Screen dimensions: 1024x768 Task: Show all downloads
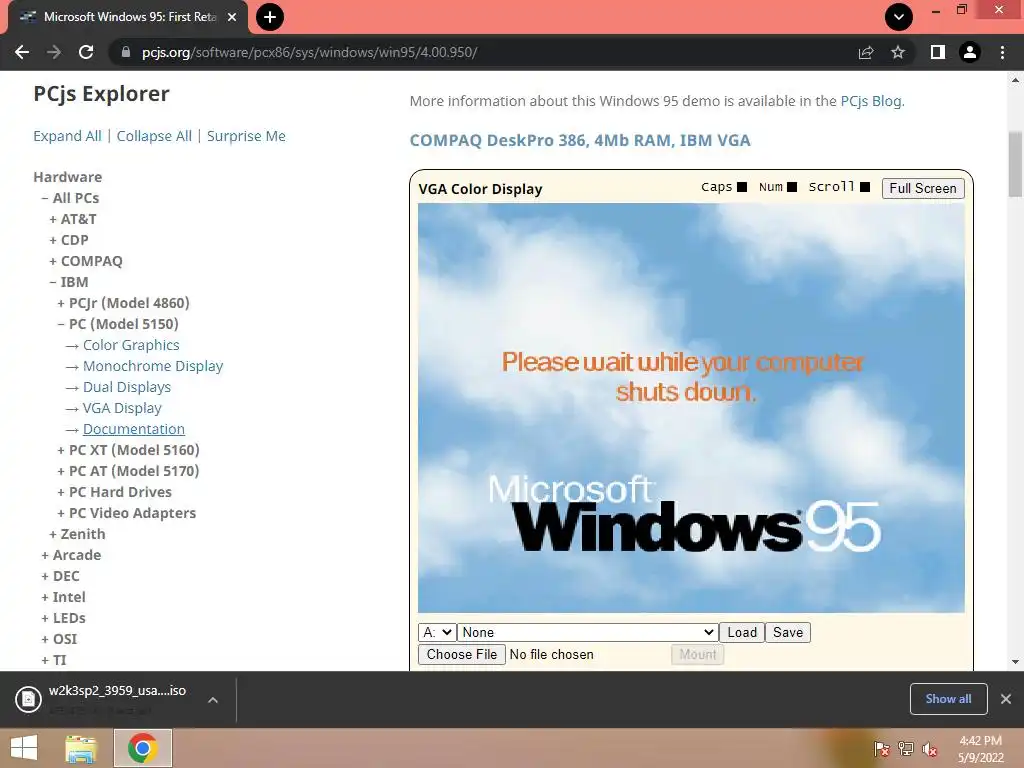point(948,699)
